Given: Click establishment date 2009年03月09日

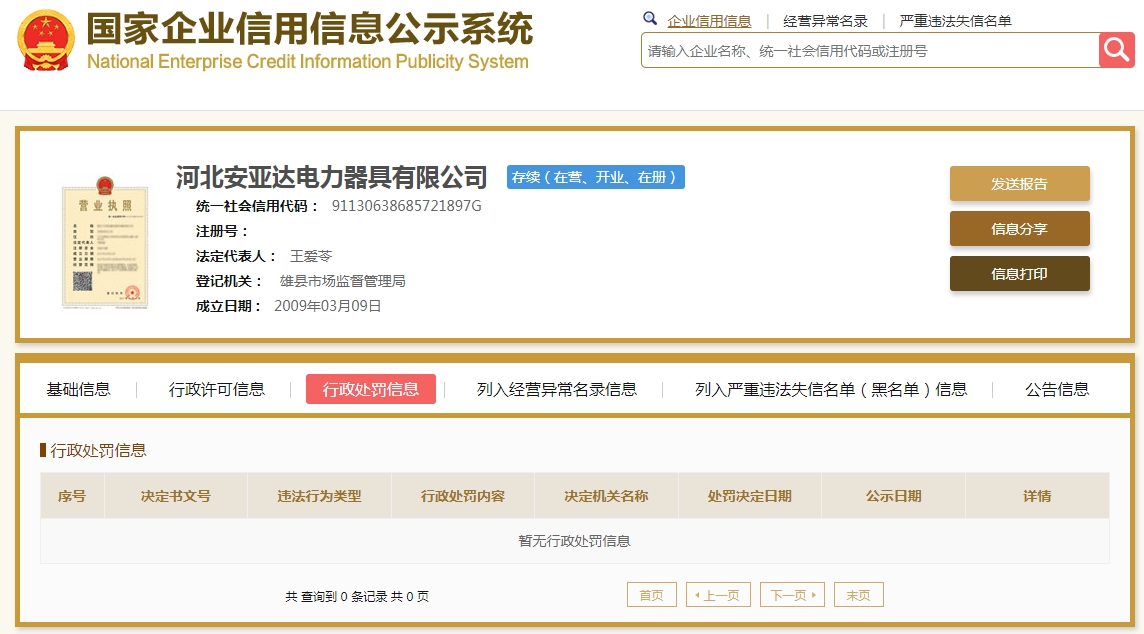Looking at the screenshot, I should [x=328, y=306].
